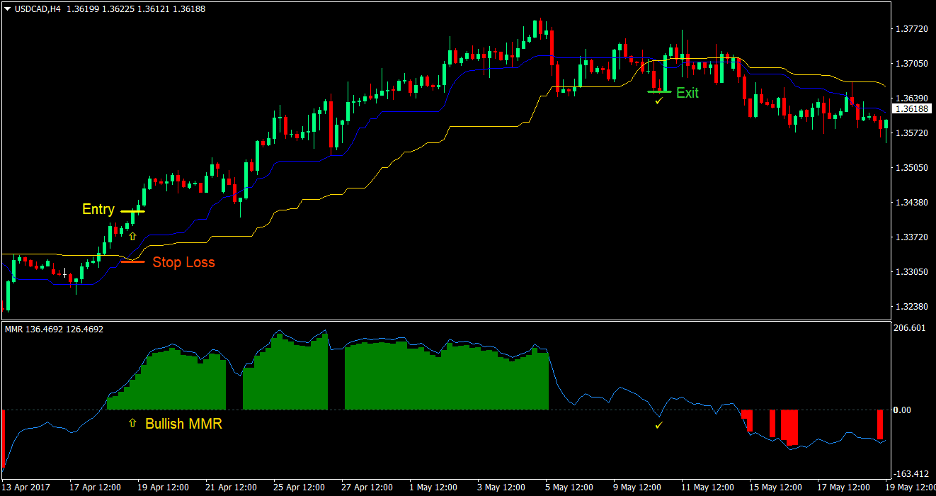Click price level 1.32380 on the axis

click(x=912, y=307)
